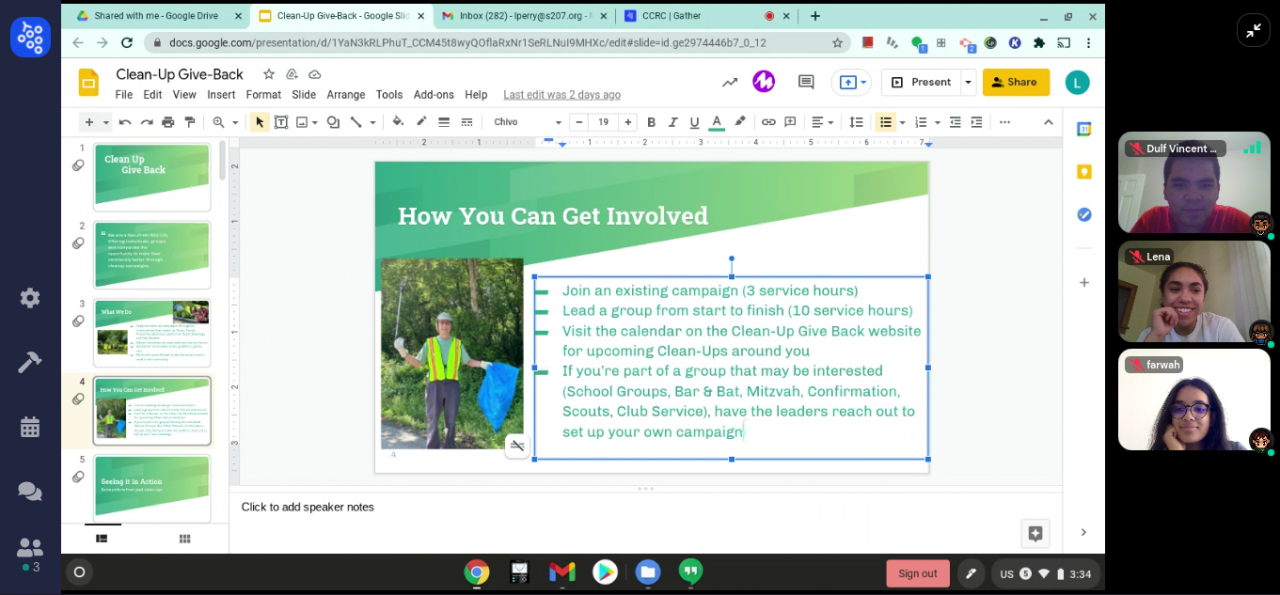Screen dimensions: 1280x595
Task: Open the comment history icon
Action: pyautogui.click(x=805, y=82)
